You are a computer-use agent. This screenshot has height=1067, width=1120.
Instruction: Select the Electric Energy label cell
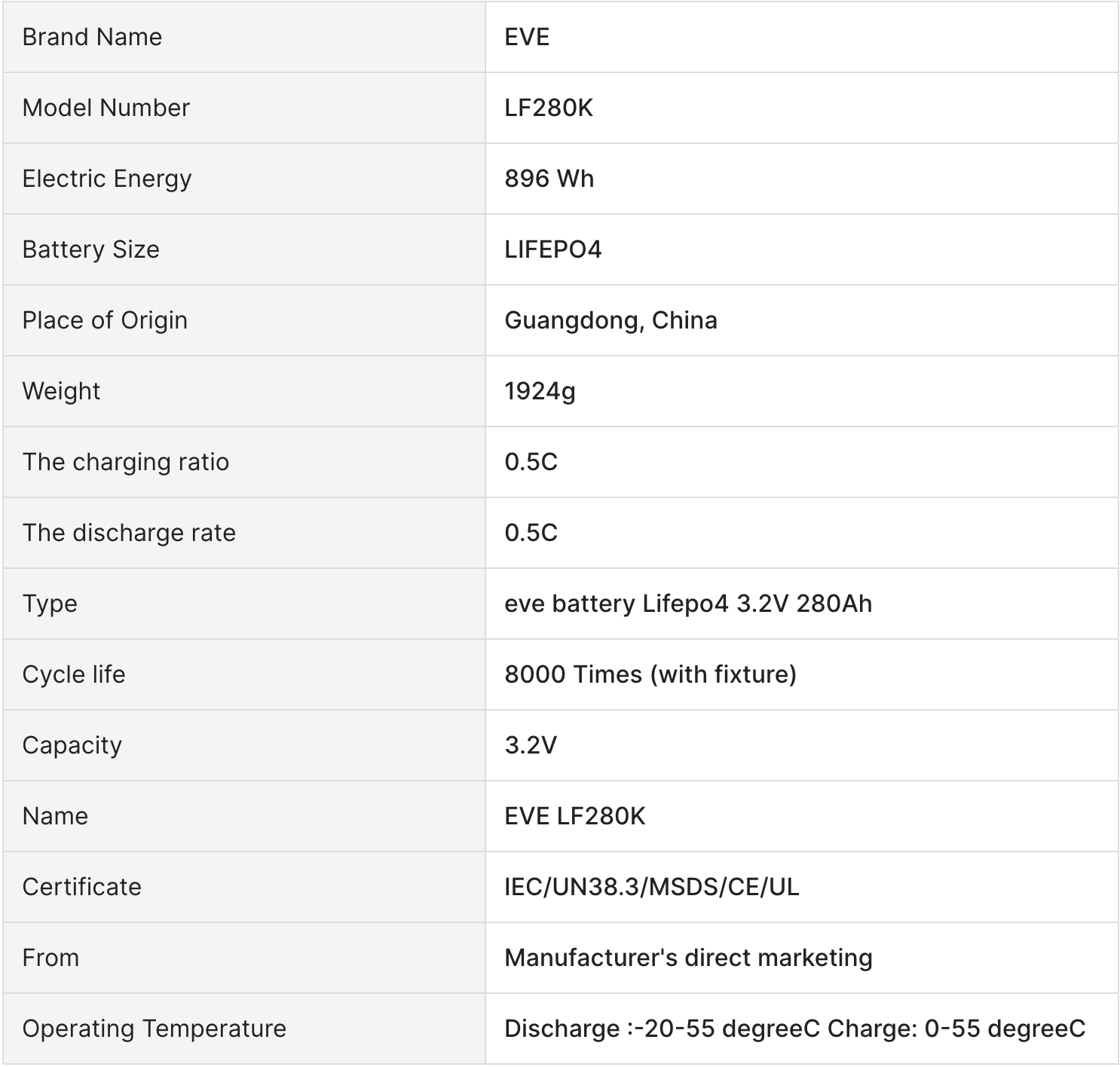point(243,179)
